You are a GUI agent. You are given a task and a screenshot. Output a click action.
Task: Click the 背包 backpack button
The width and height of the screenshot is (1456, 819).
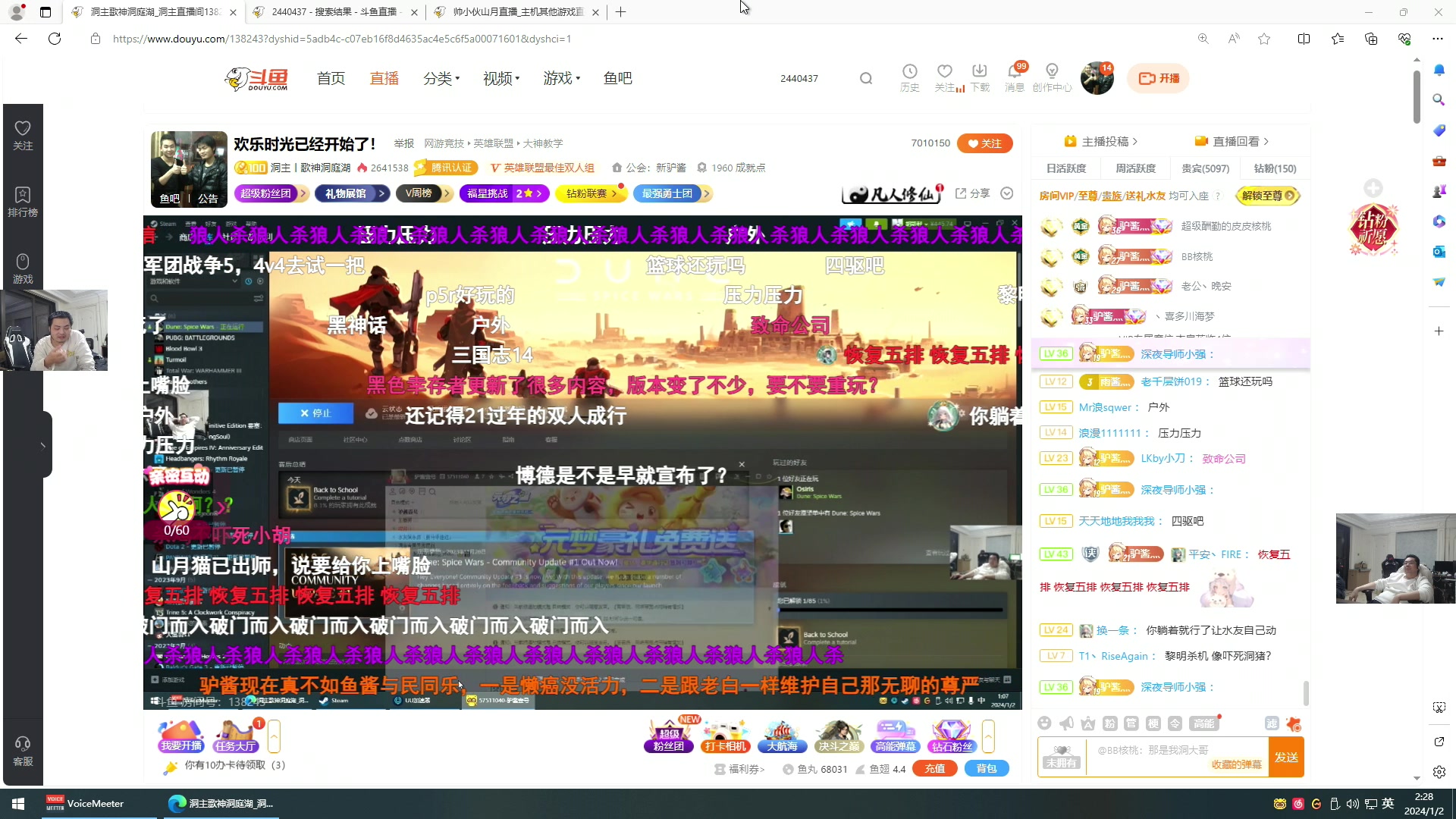click(x=986, y=768)
